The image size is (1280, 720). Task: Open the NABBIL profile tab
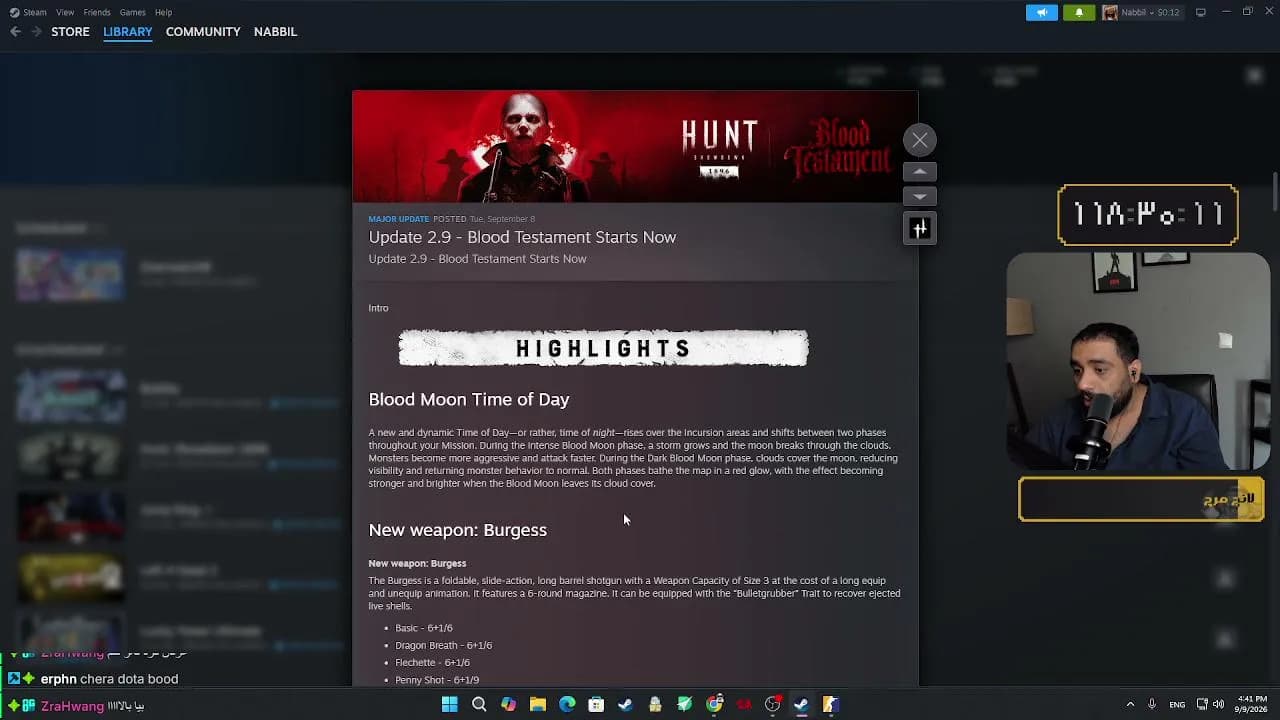coord(275,32)
